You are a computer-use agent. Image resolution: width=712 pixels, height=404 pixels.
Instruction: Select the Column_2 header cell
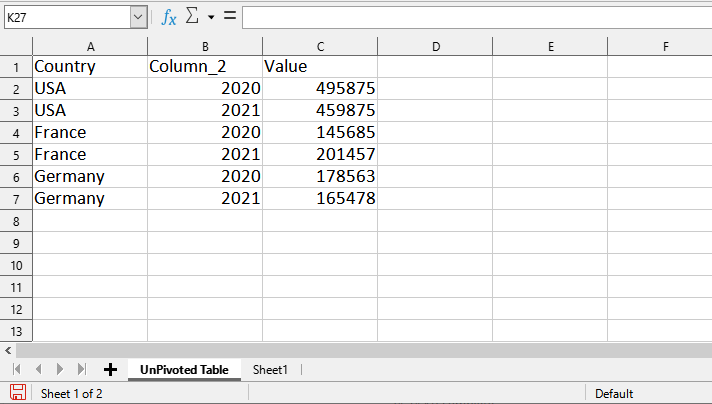pos(205,67)
